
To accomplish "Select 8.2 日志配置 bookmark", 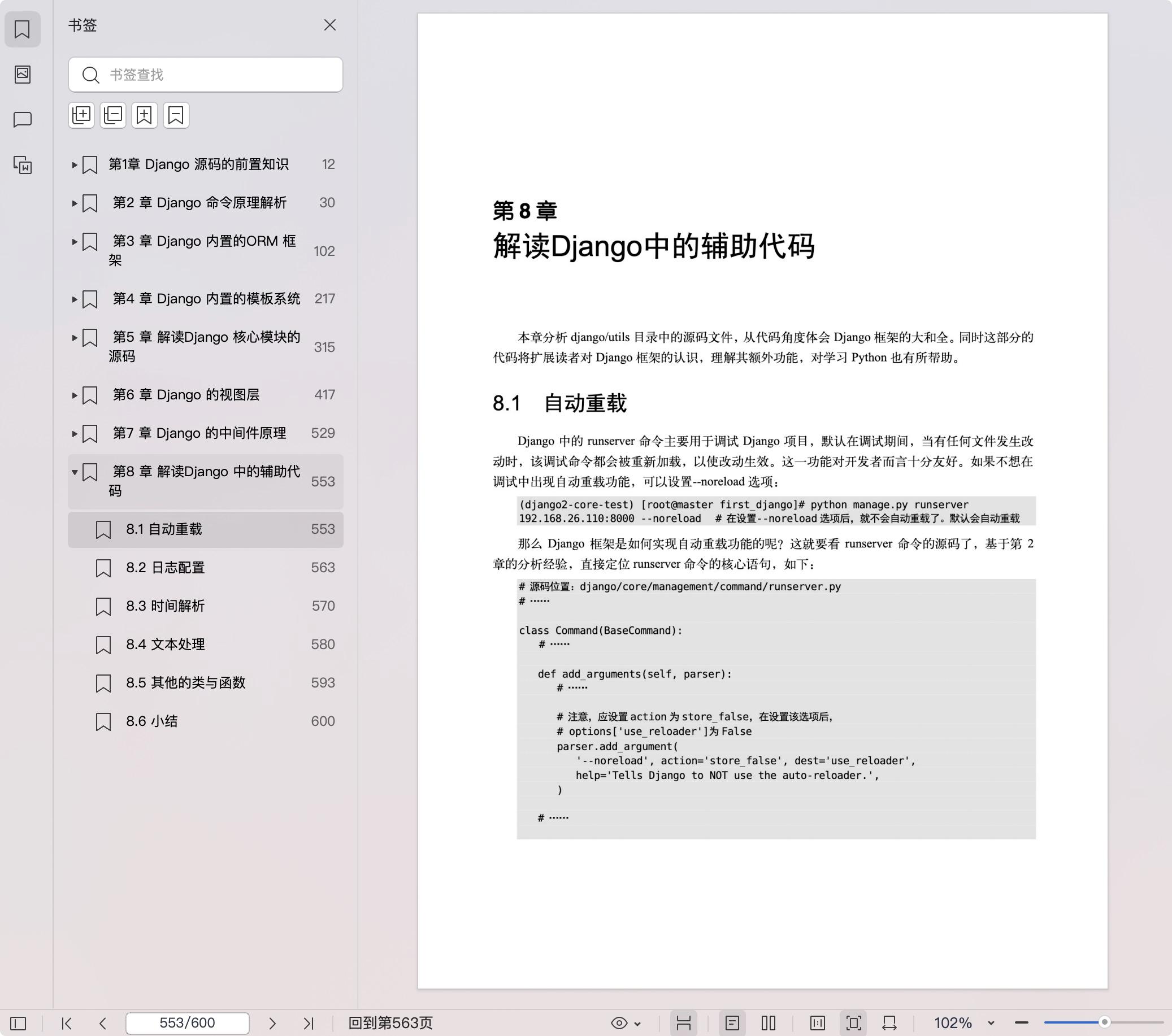I will (205, 568).
